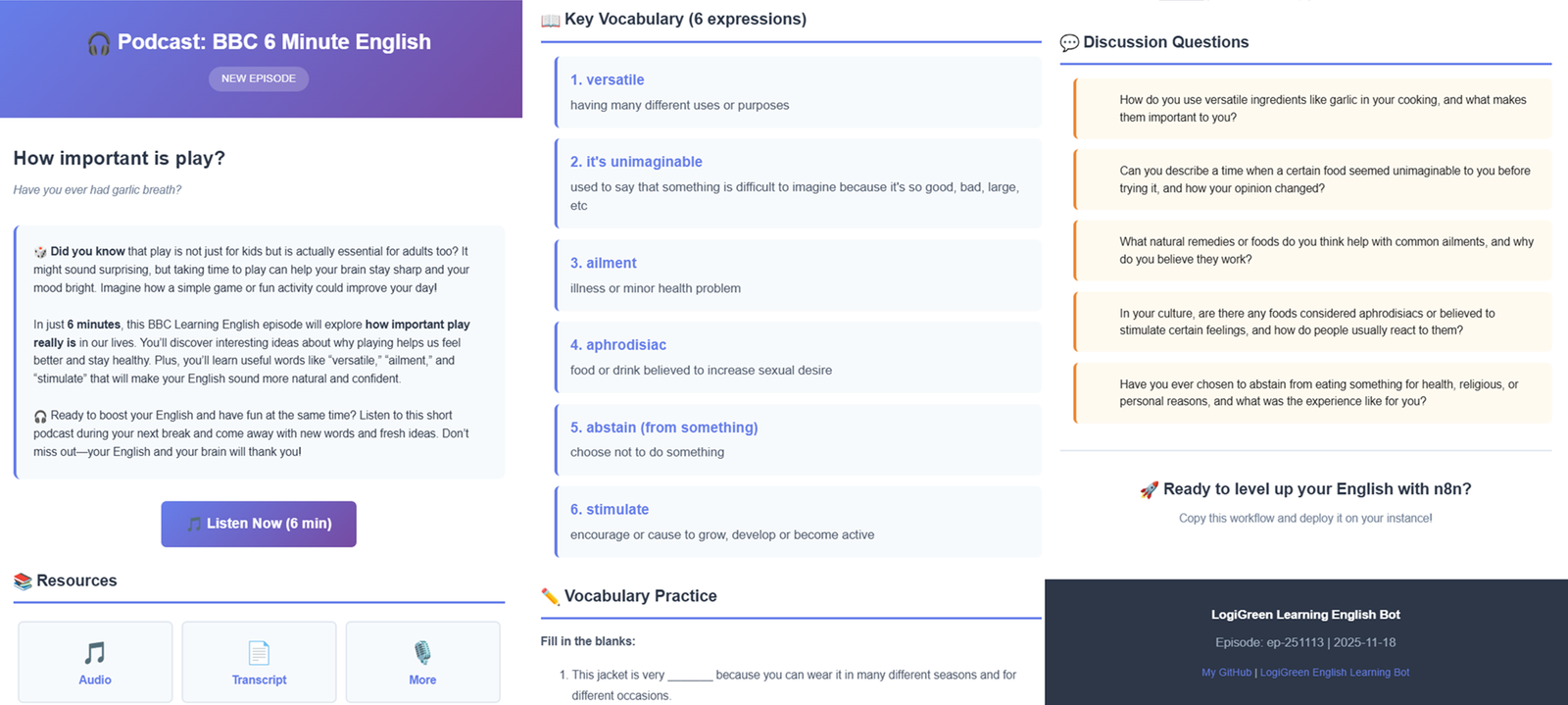Open the My GitHub link
The width and height of the screenshot is (1568, 705).
[x=1226, y=673]
